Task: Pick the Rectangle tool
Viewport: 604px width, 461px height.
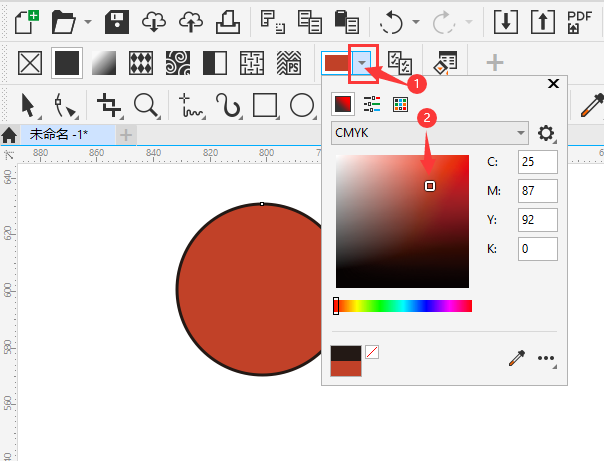Action: coord(264,104)
